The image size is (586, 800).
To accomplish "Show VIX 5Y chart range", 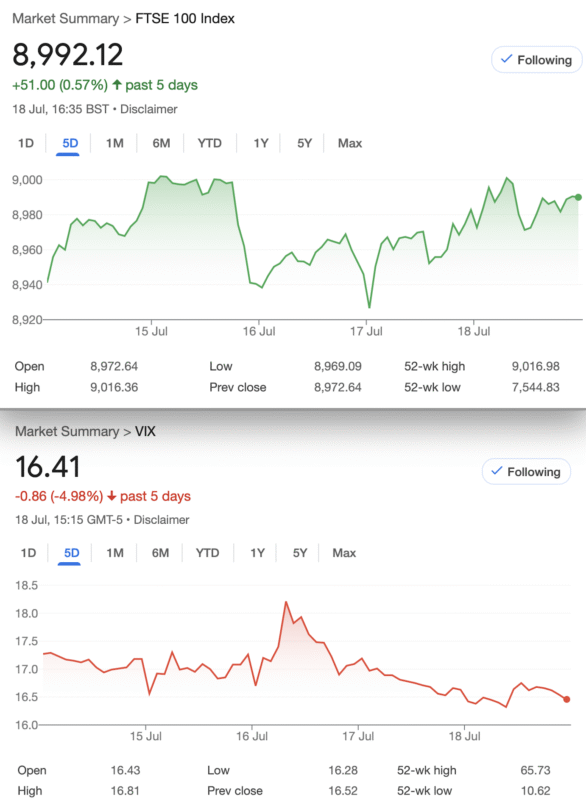I will (x=299, y=553).
